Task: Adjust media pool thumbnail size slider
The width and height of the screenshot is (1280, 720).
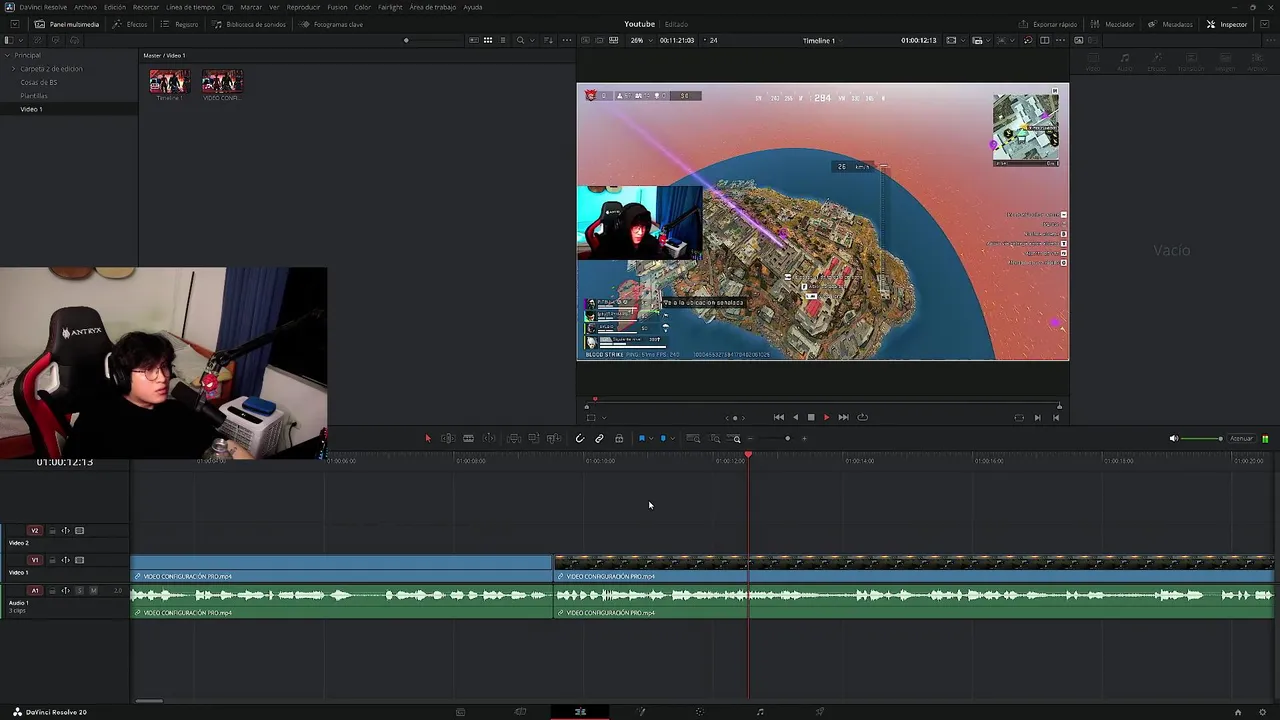Action: (x=406, y=40)
